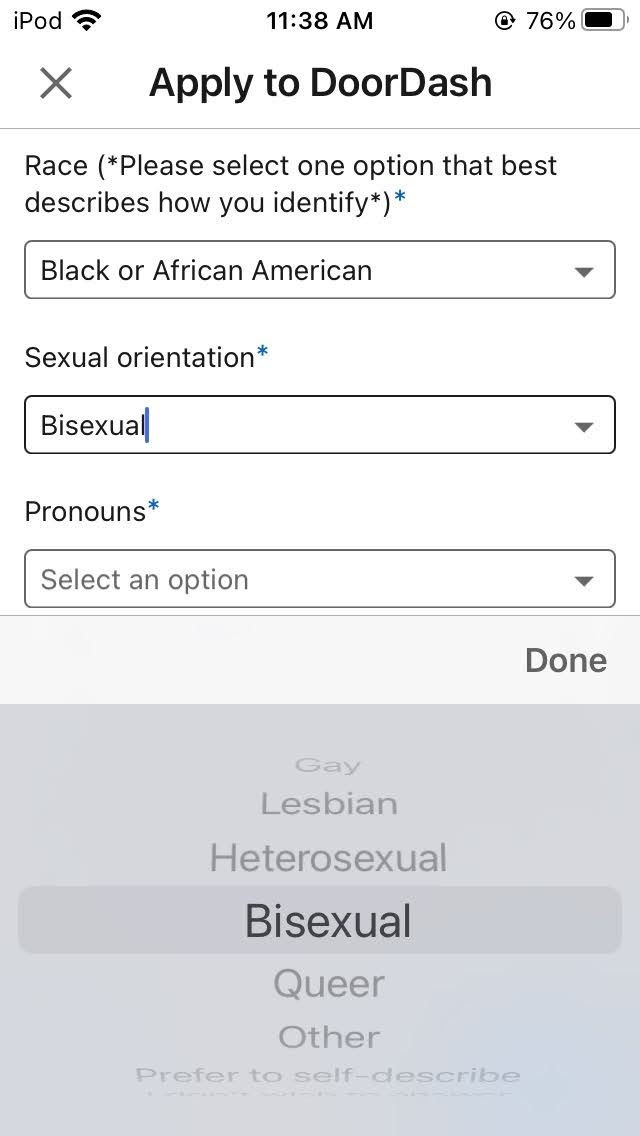This screenshot has width=640, height=1136.
Task: Select Queer from the picker list
Action: [x=328, y=984]
